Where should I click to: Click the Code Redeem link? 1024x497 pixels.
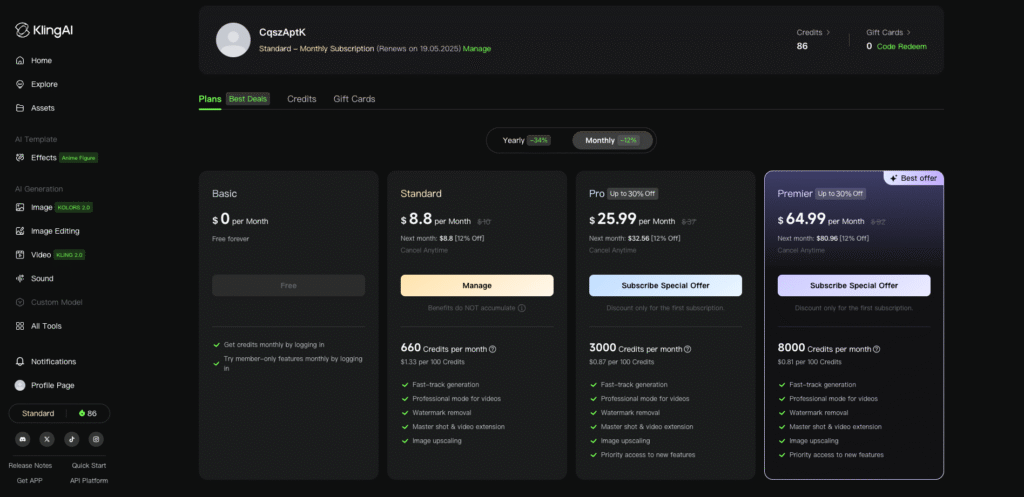click(901, 46)
